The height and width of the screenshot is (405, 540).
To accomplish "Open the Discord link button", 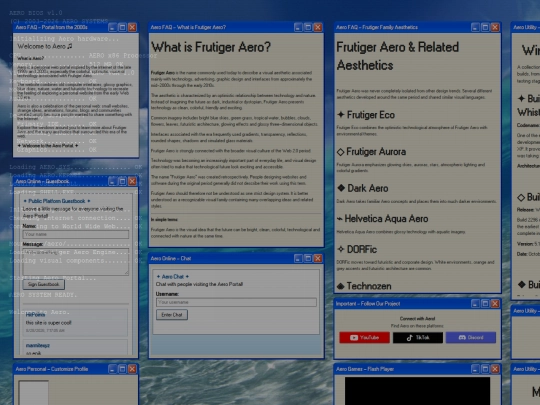I will tap(471, 338).
